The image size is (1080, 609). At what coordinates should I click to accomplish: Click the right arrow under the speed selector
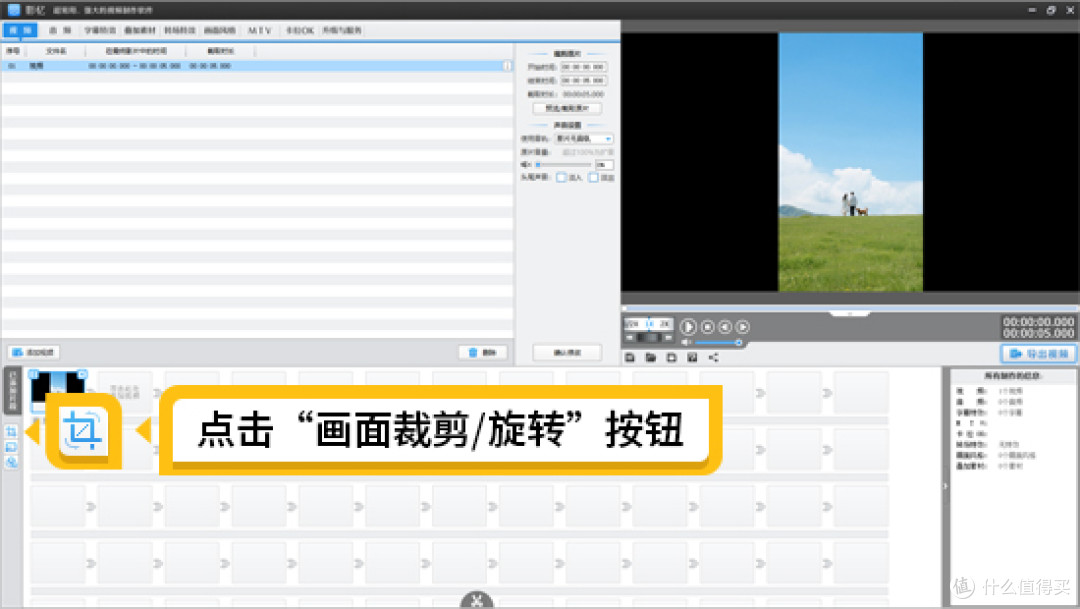tap(667, 338)
